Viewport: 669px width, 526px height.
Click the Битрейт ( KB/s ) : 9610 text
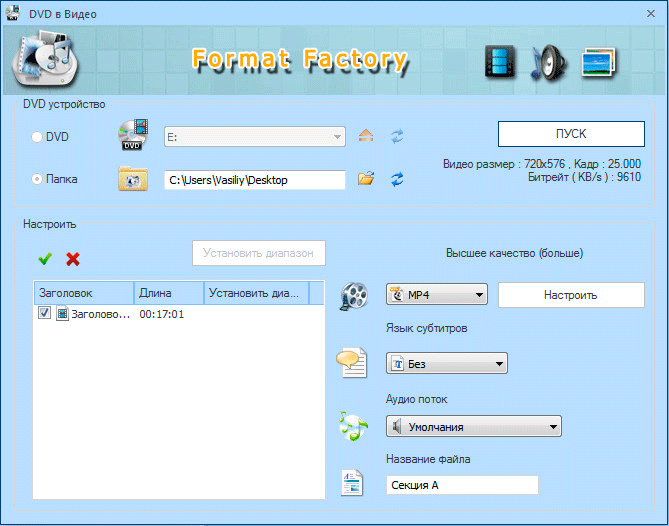click(x=584, y=177)
